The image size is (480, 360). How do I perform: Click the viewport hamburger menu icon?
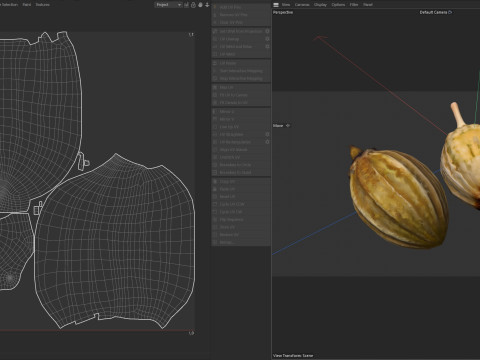click(x=276, y=5)
